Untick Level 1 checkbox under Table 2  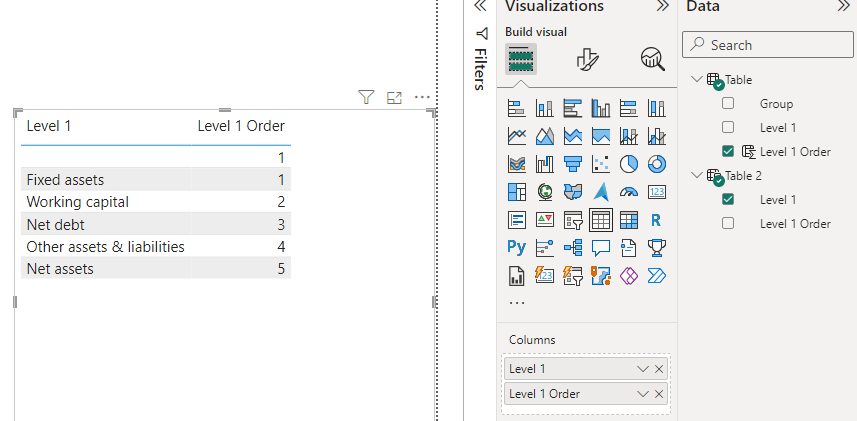coord(727,199)
